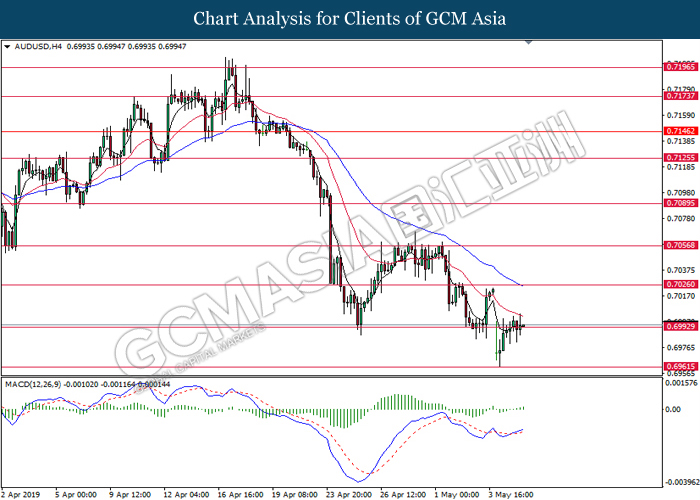Select the 0.71462 horizontal level label
Screen dimensions: 700x500
(x=680, y=131)
